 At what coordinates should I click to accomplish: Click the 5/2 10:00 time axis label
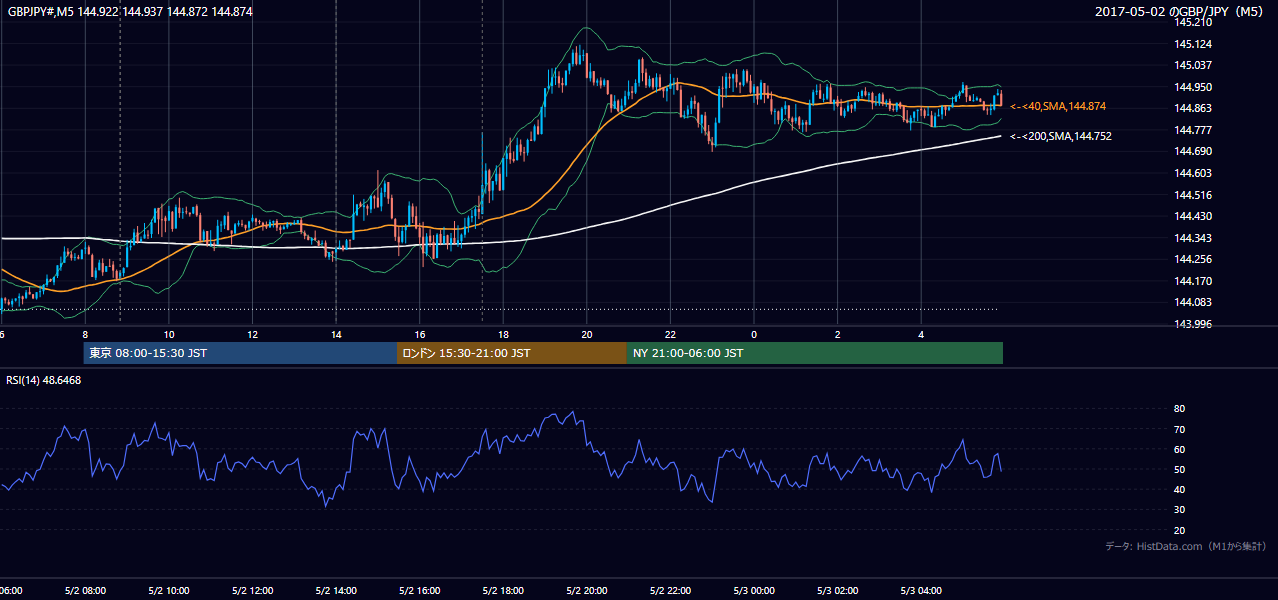[168, 590]
